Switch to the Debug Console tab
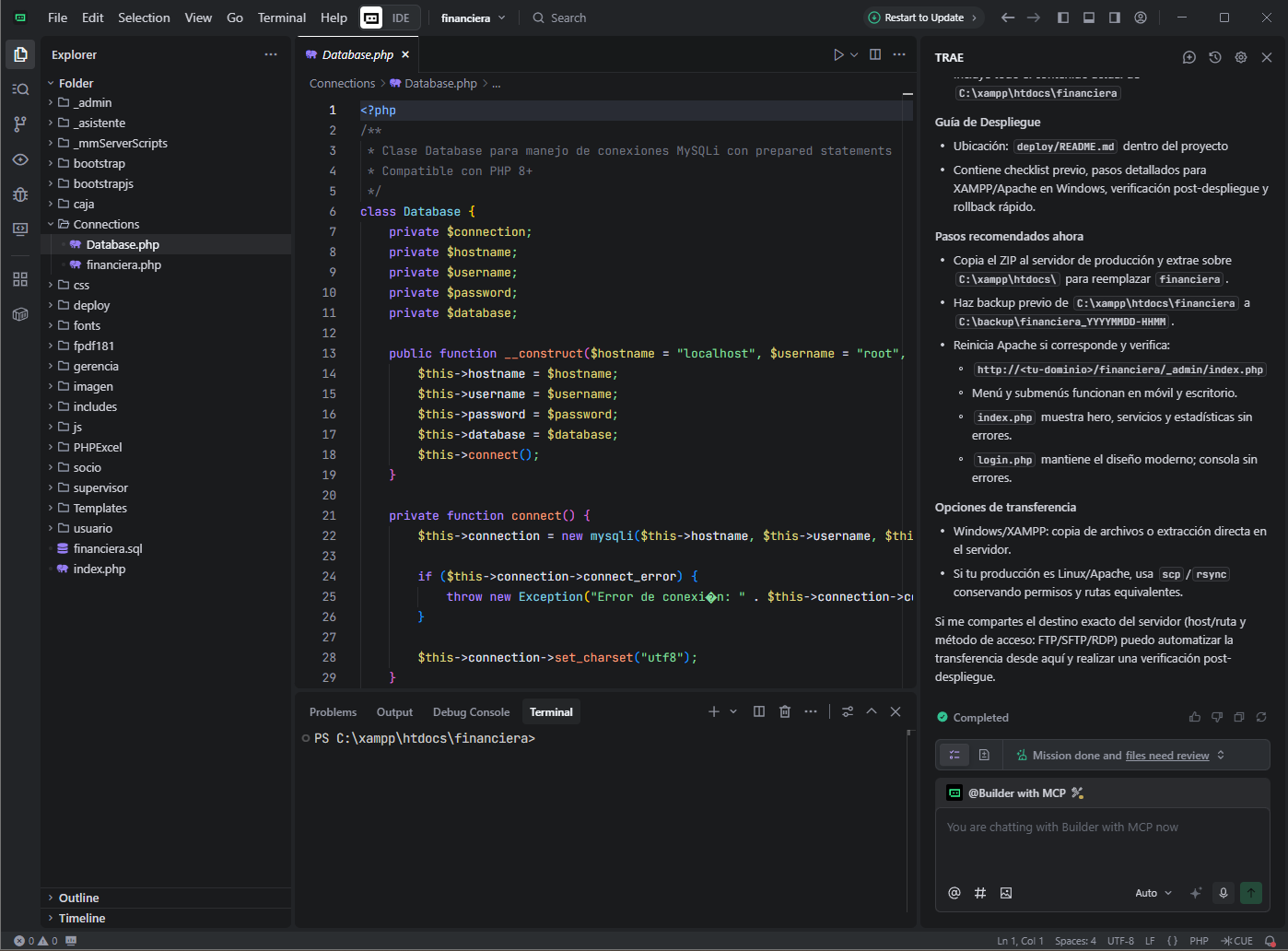The height and width of the screenshot is (951, 1288). pos(471,712)
